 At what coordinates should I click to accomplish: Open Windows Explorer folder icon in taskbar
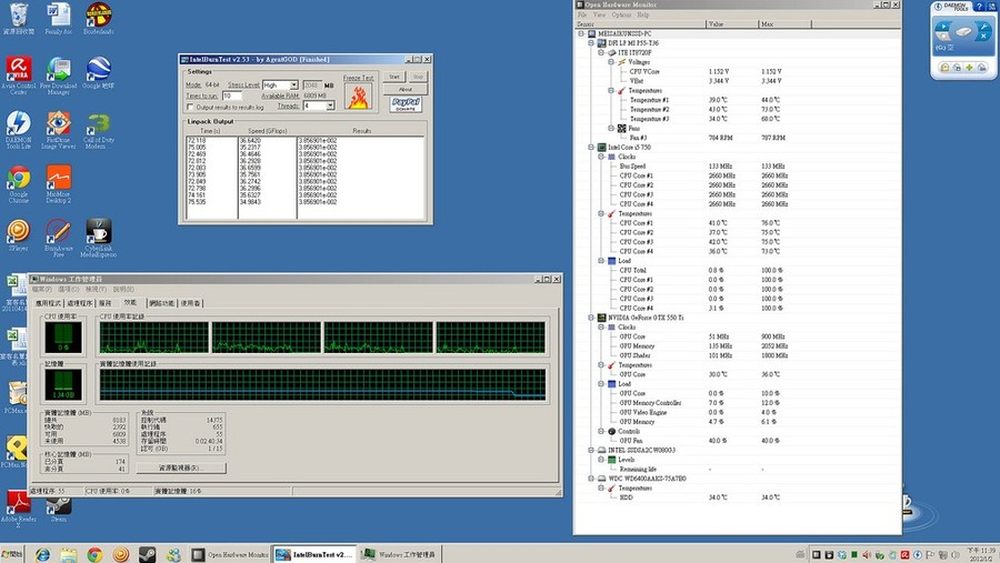click(x=68, y=555)
